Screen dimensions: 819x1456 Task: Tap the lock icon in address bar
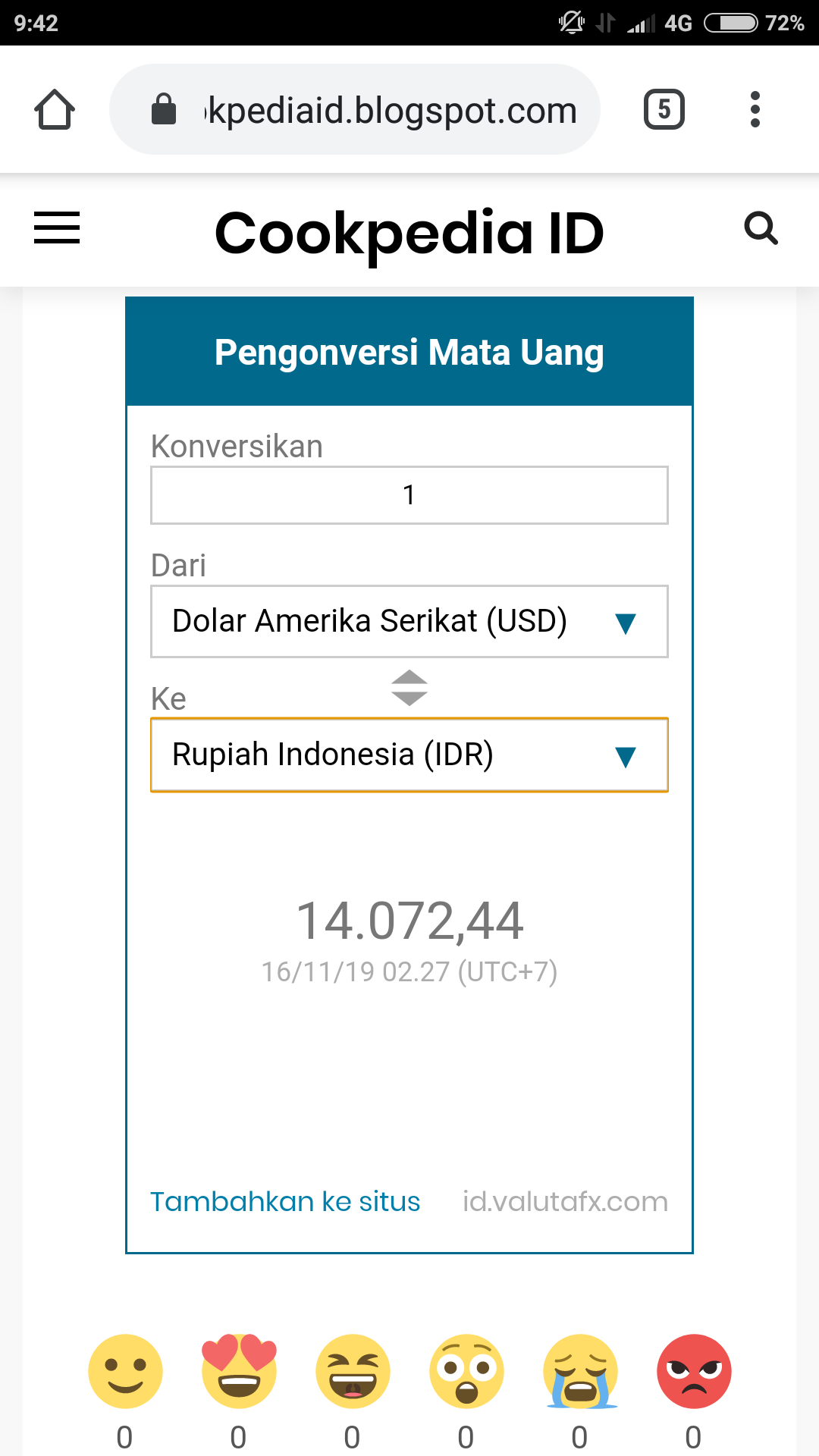164,110
